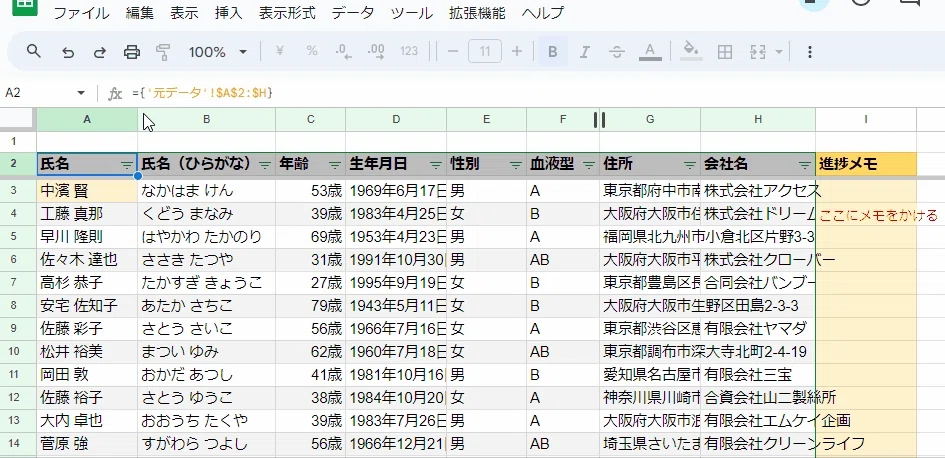
Task: Select cell 合同会社バンブー
Action: 758,283
